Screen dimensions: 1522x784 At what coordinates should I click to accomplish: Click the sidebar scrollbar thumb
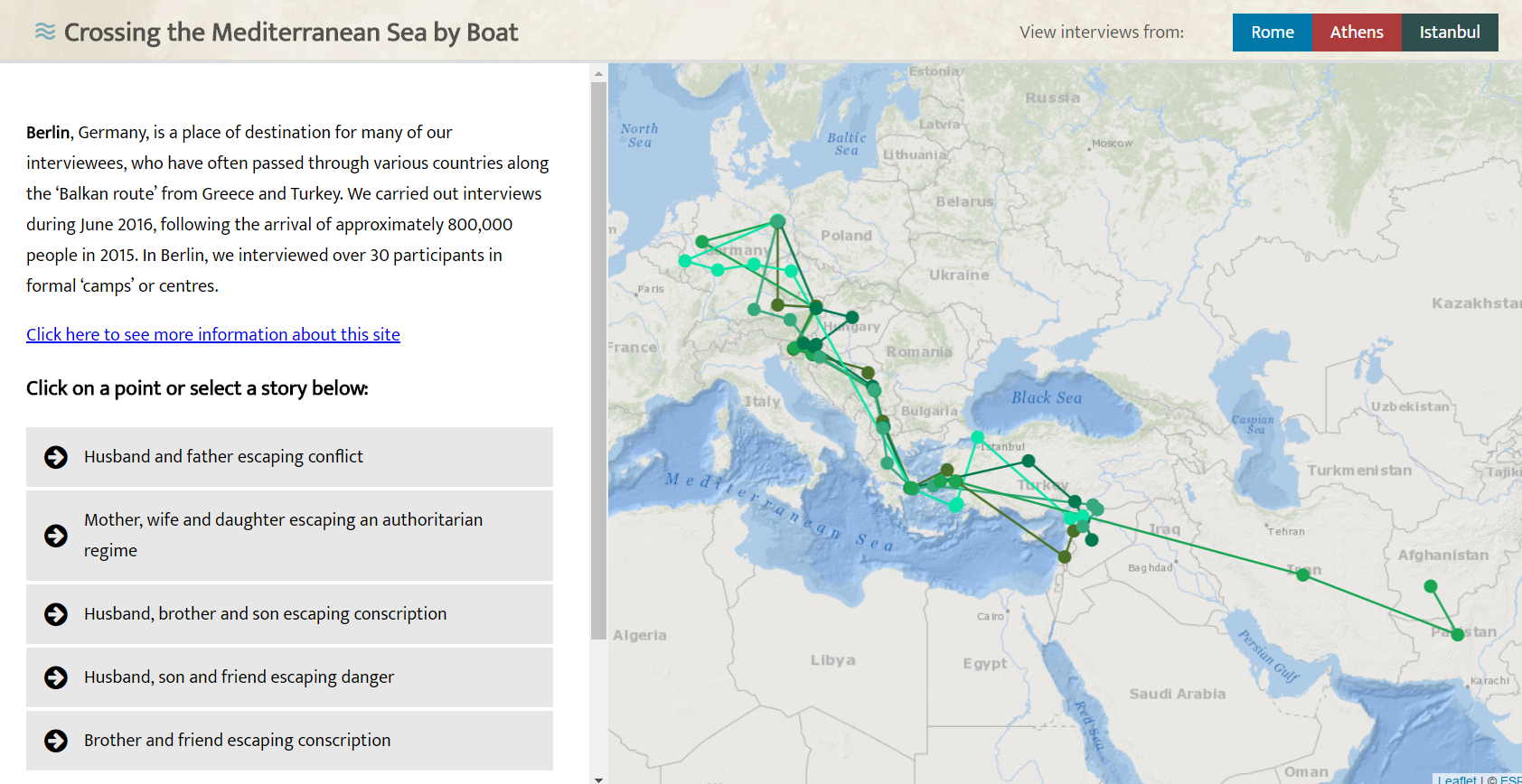coord(598,352)
